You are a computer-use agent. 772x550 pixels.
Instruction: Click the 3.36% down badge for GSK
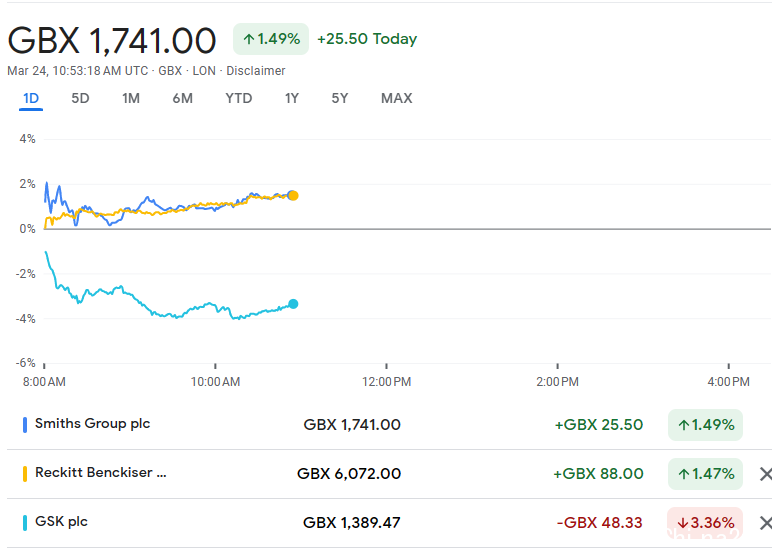705,522
